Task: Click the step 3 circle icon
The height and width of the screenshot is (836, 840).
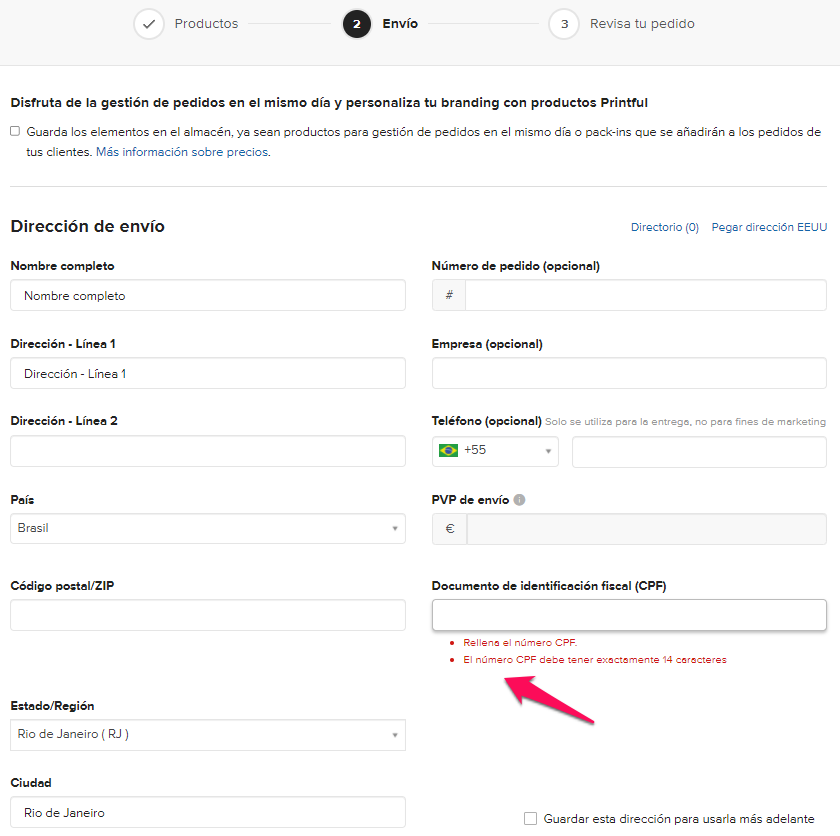Action: [564, 24]
